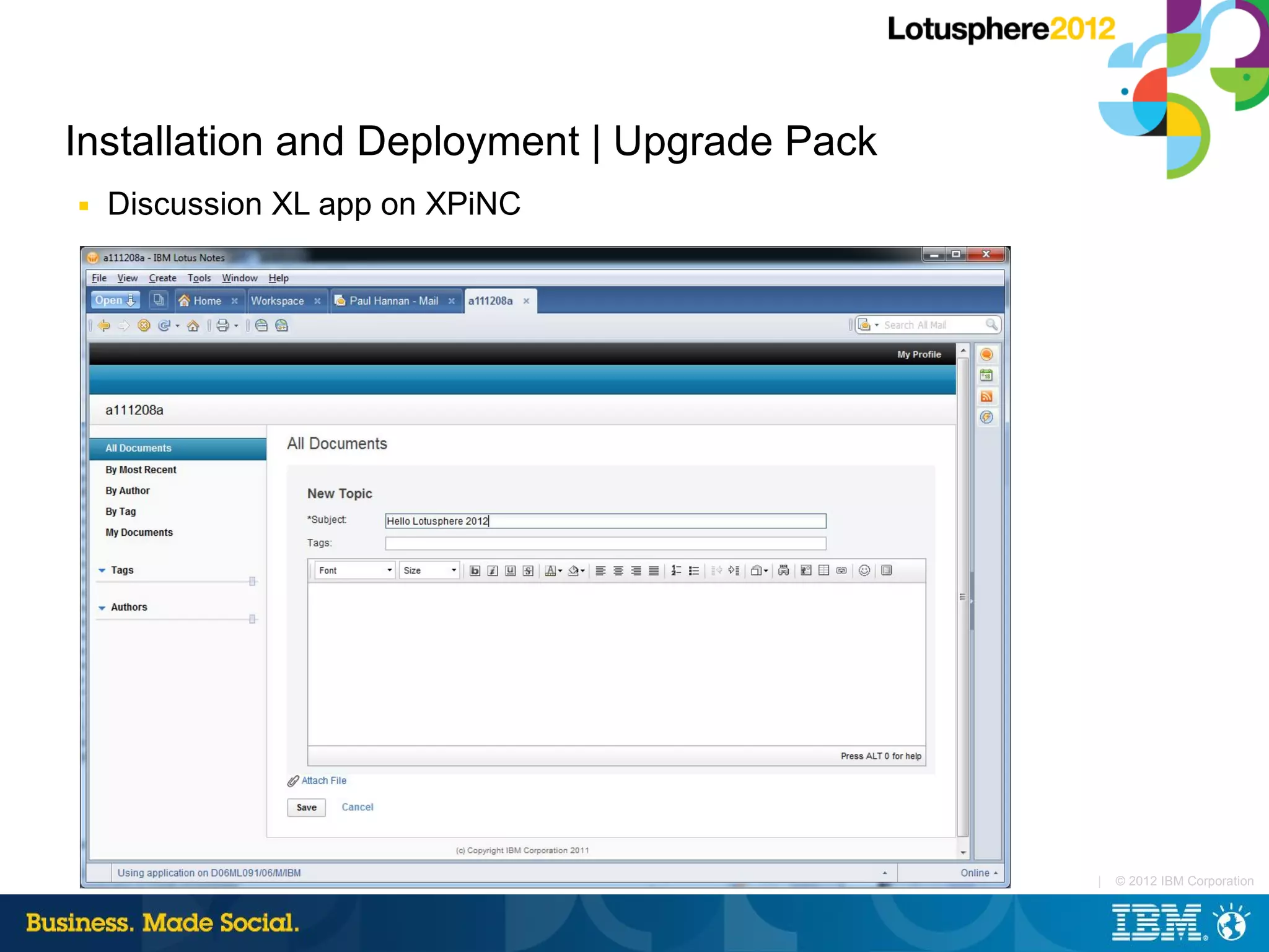Switch to the Workspace tab
This screenshot has width=1269, height=952.
[277, 300]
